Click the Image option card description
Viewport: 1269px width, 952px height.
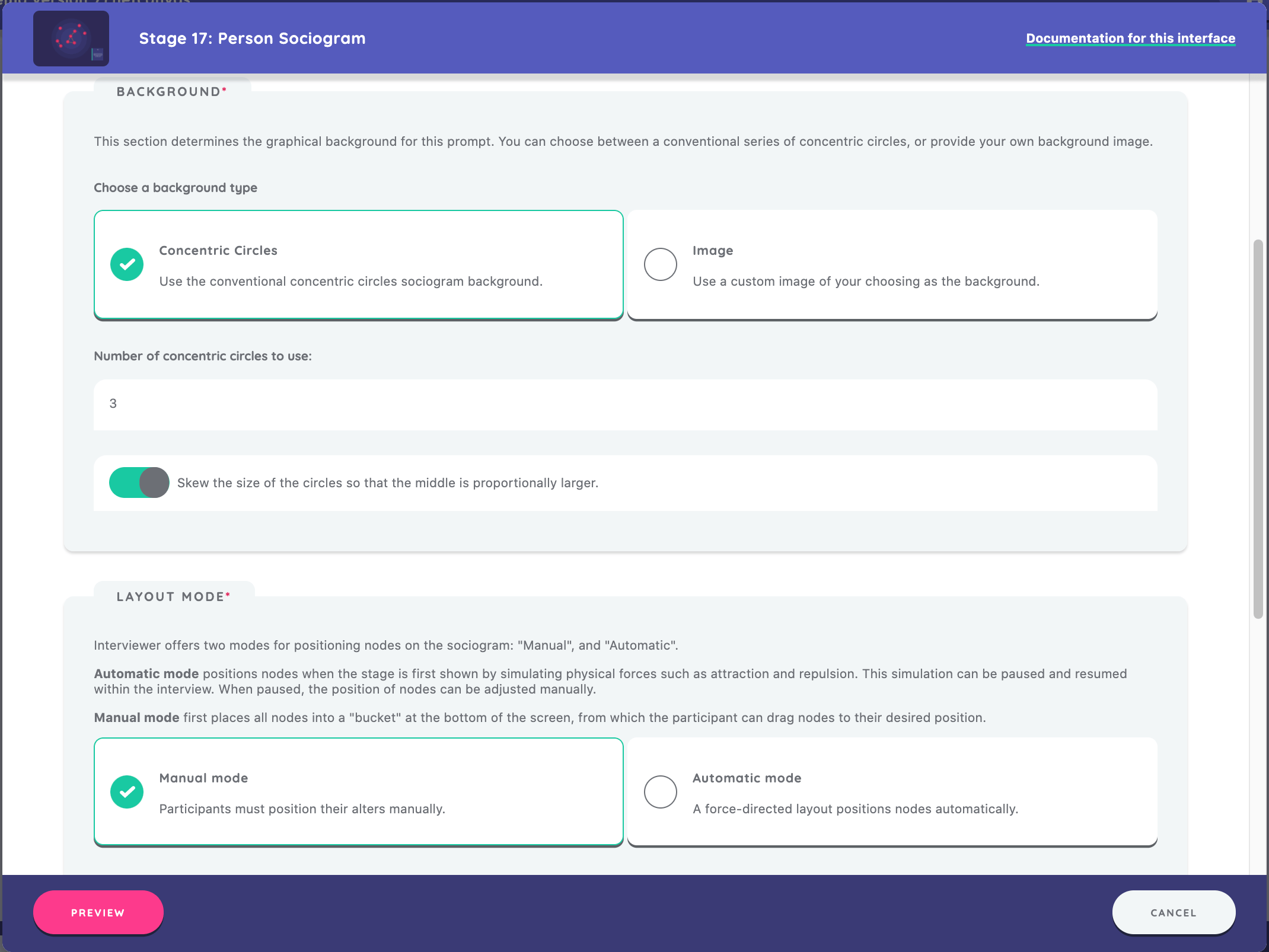(866, 282)
